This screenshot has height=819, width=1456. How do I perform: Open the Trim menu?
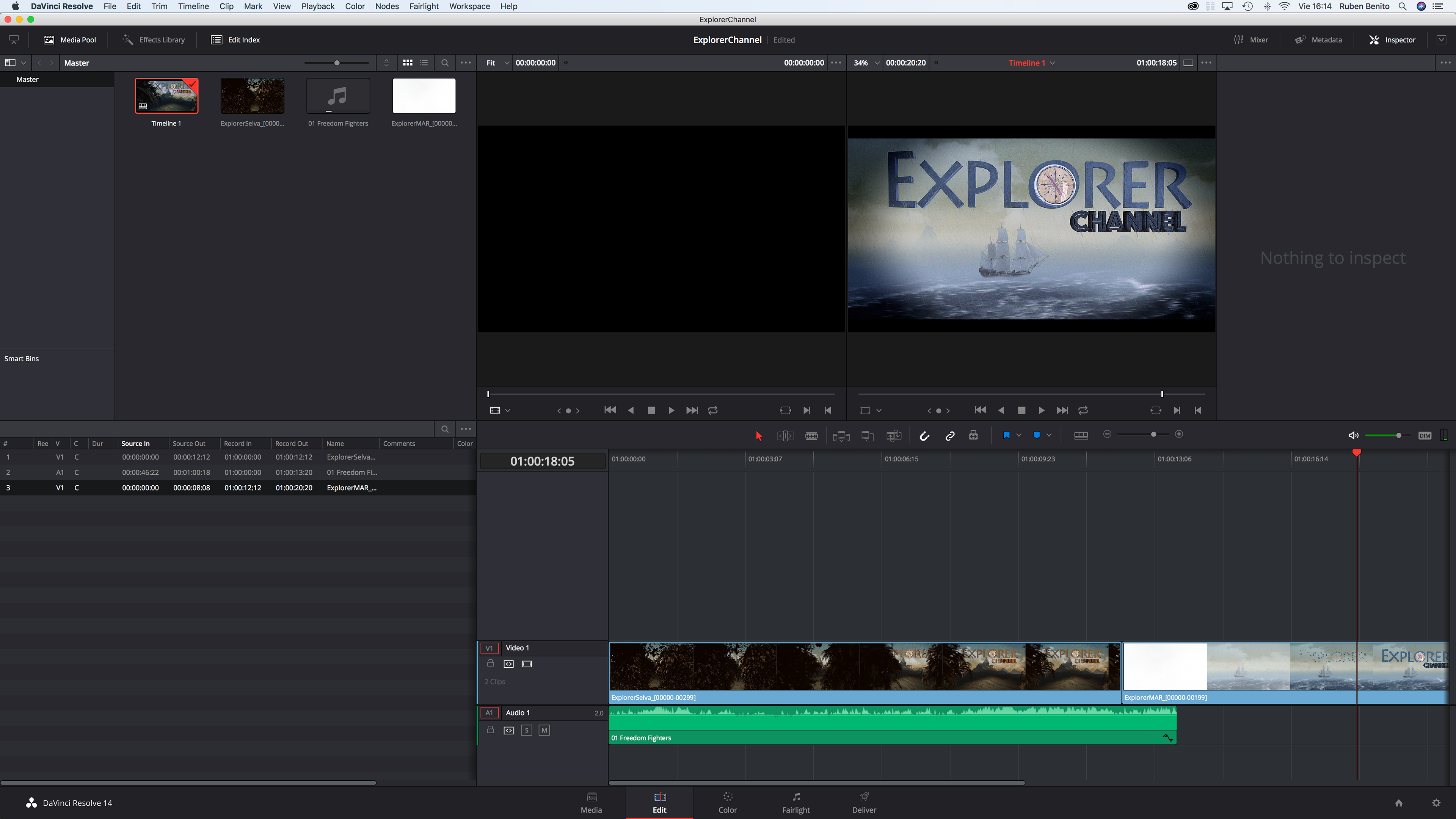(159, 6)
